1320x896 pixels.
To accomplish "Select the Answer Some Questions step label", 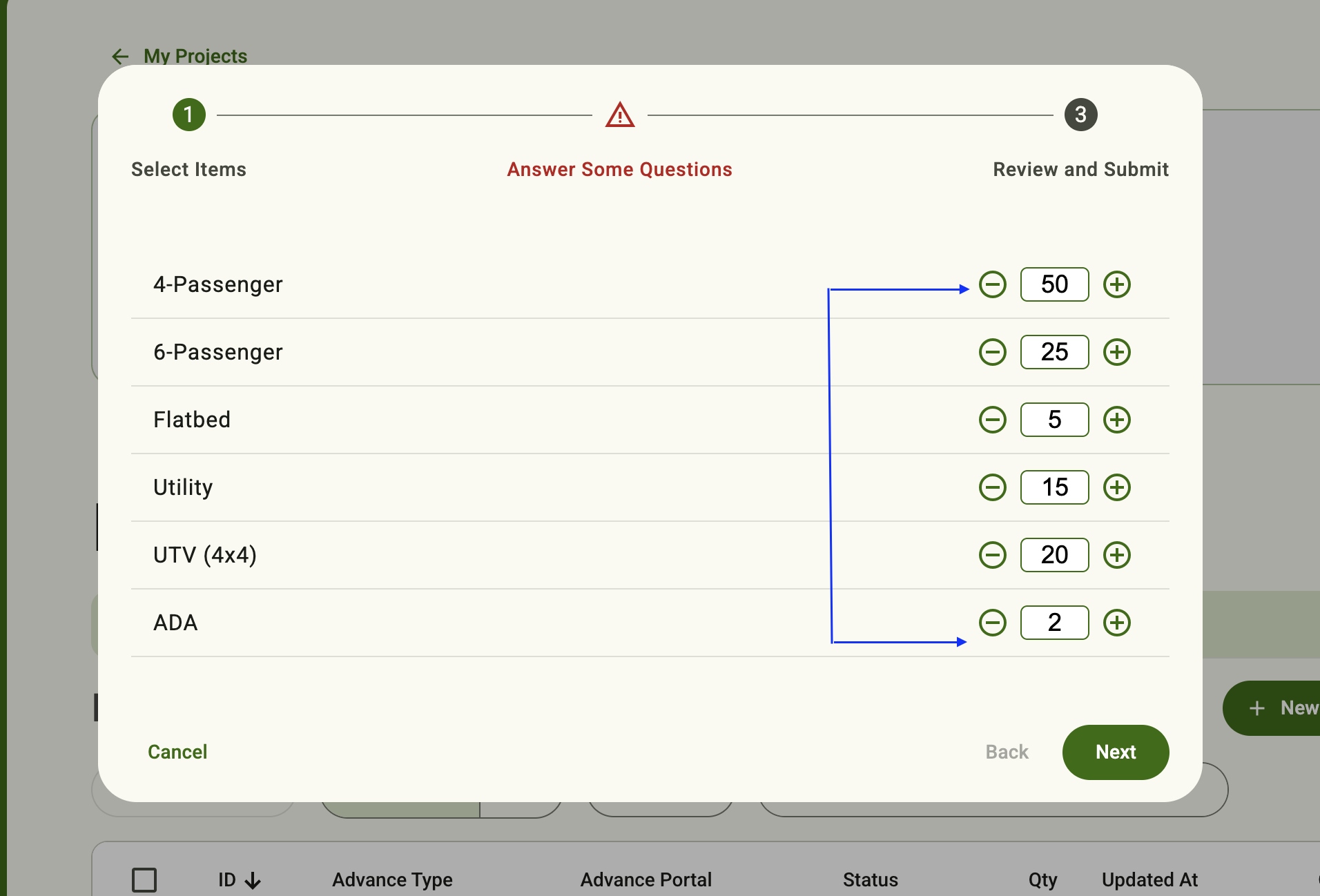I will point(620,169).
